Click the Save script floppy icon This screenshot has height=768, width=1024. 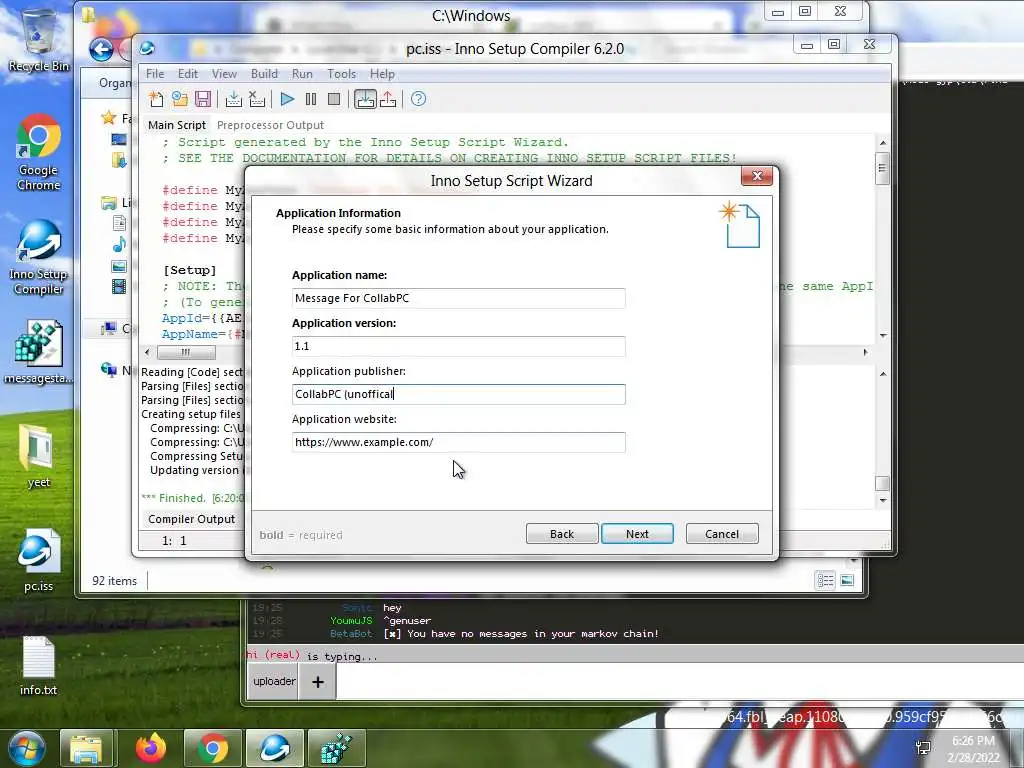coord(203,99)
